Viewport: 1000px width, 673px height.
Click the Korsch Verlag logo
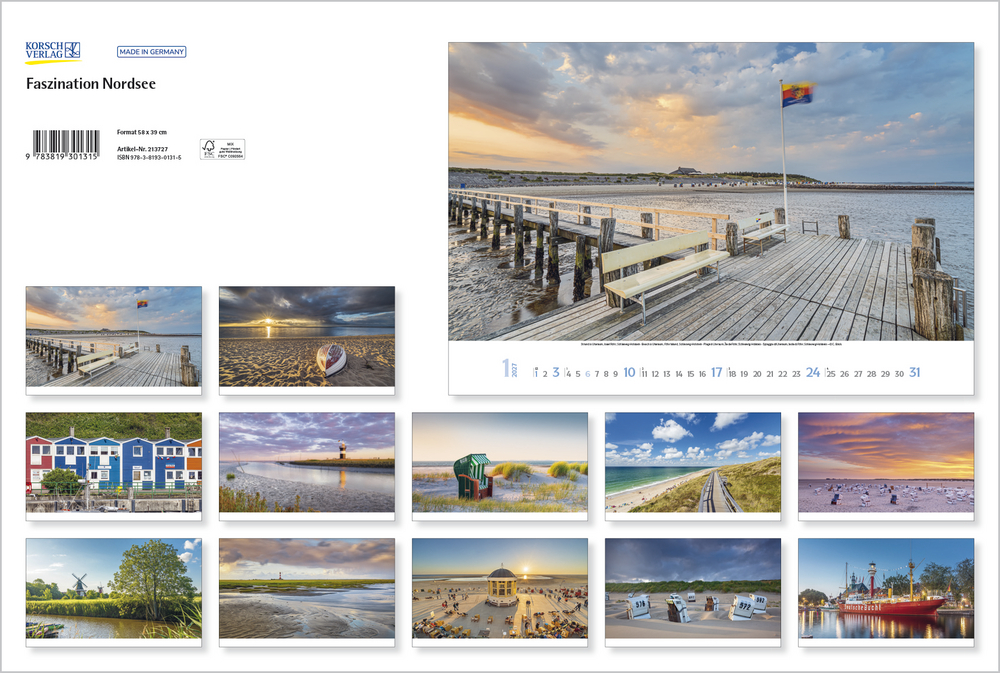tap(53, 52)
